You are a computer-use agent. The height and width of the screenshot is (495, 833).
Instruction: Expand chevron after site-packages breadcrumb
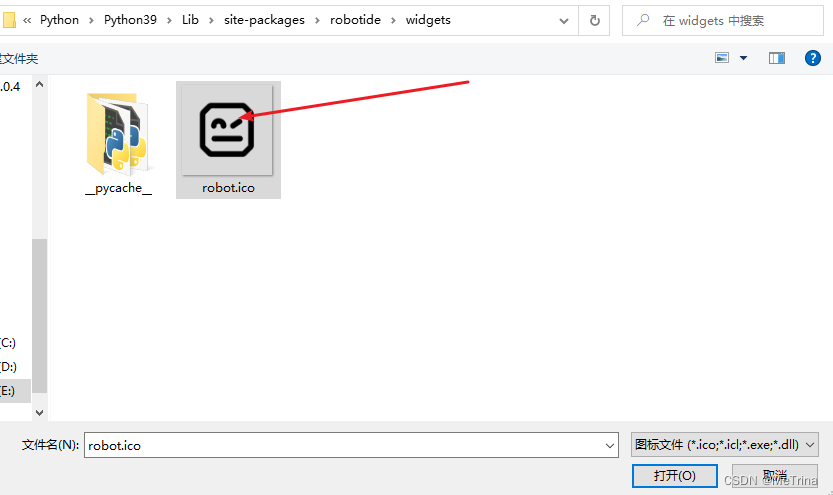point(317,21)
